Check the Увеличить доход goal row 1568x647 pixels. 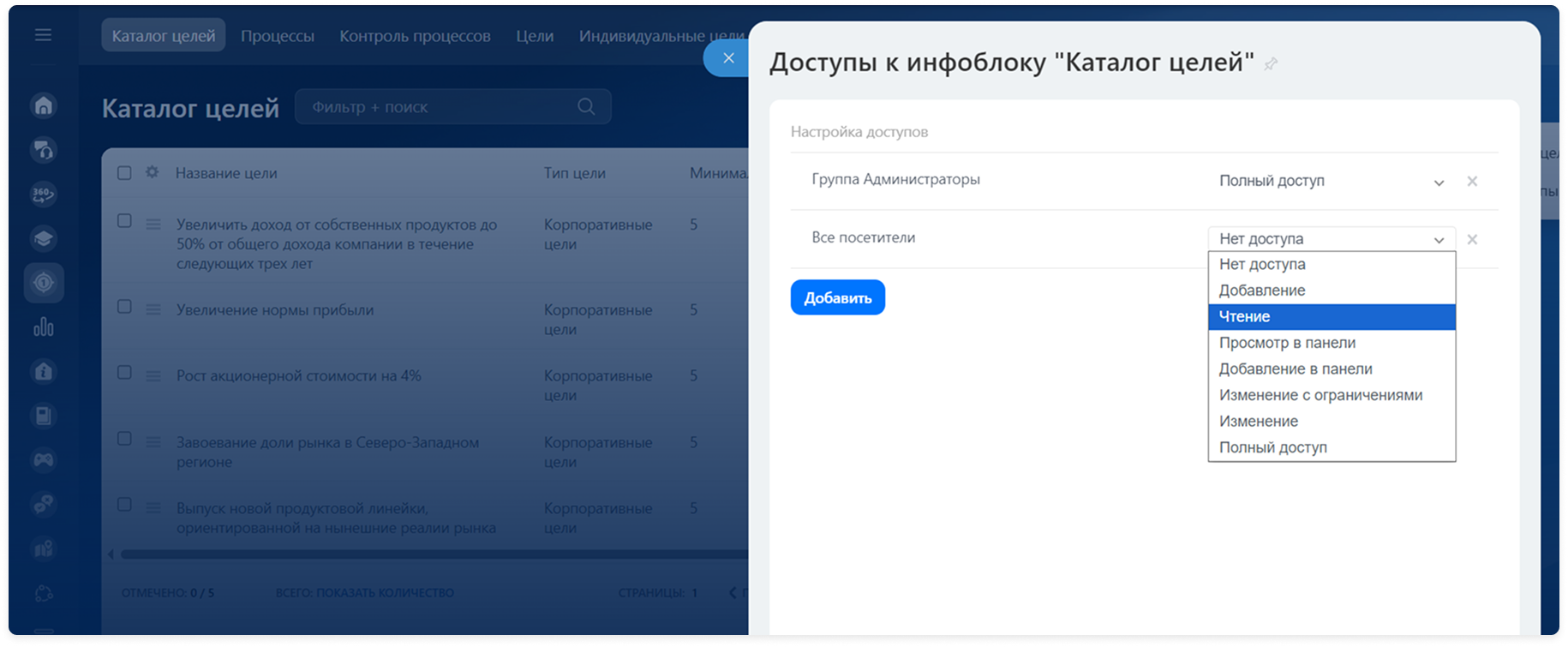pos(124,221)
